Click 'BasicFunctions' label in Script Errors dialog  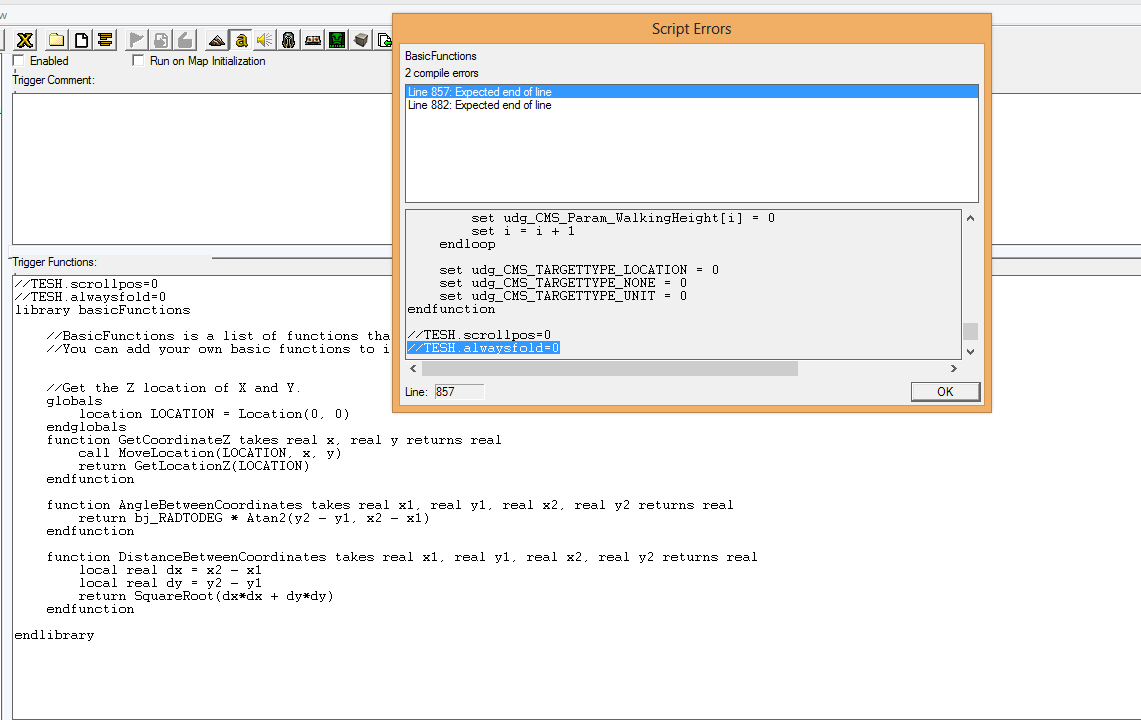coord(441,56)
